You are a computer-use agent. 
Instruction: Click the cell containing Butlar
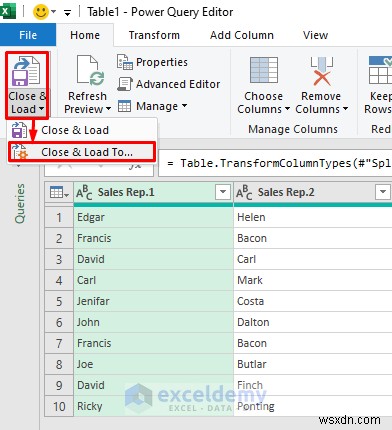coord(313,364)
